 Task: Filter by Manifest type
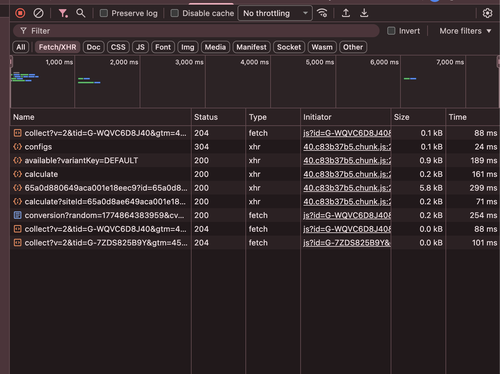click(x=251, y=47)
